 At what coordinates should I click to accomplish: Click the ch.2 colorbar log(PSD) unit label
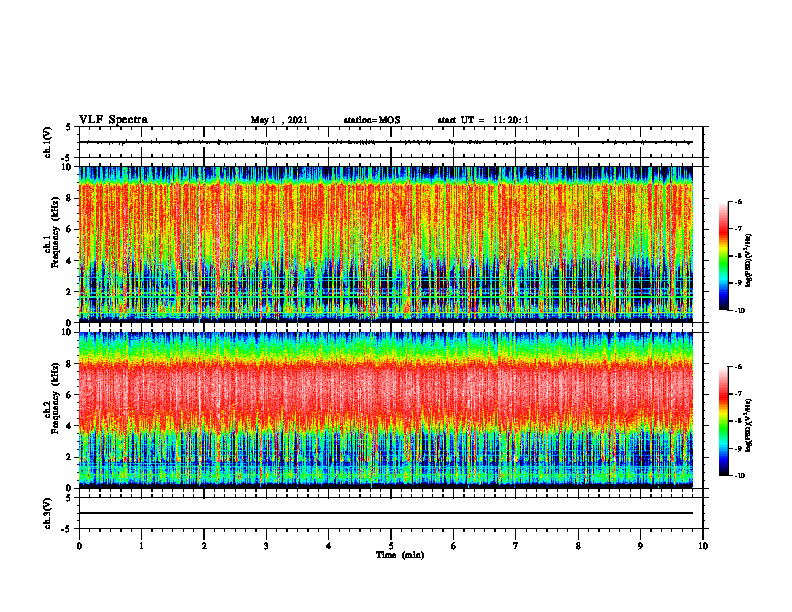[x=749, y=425]
